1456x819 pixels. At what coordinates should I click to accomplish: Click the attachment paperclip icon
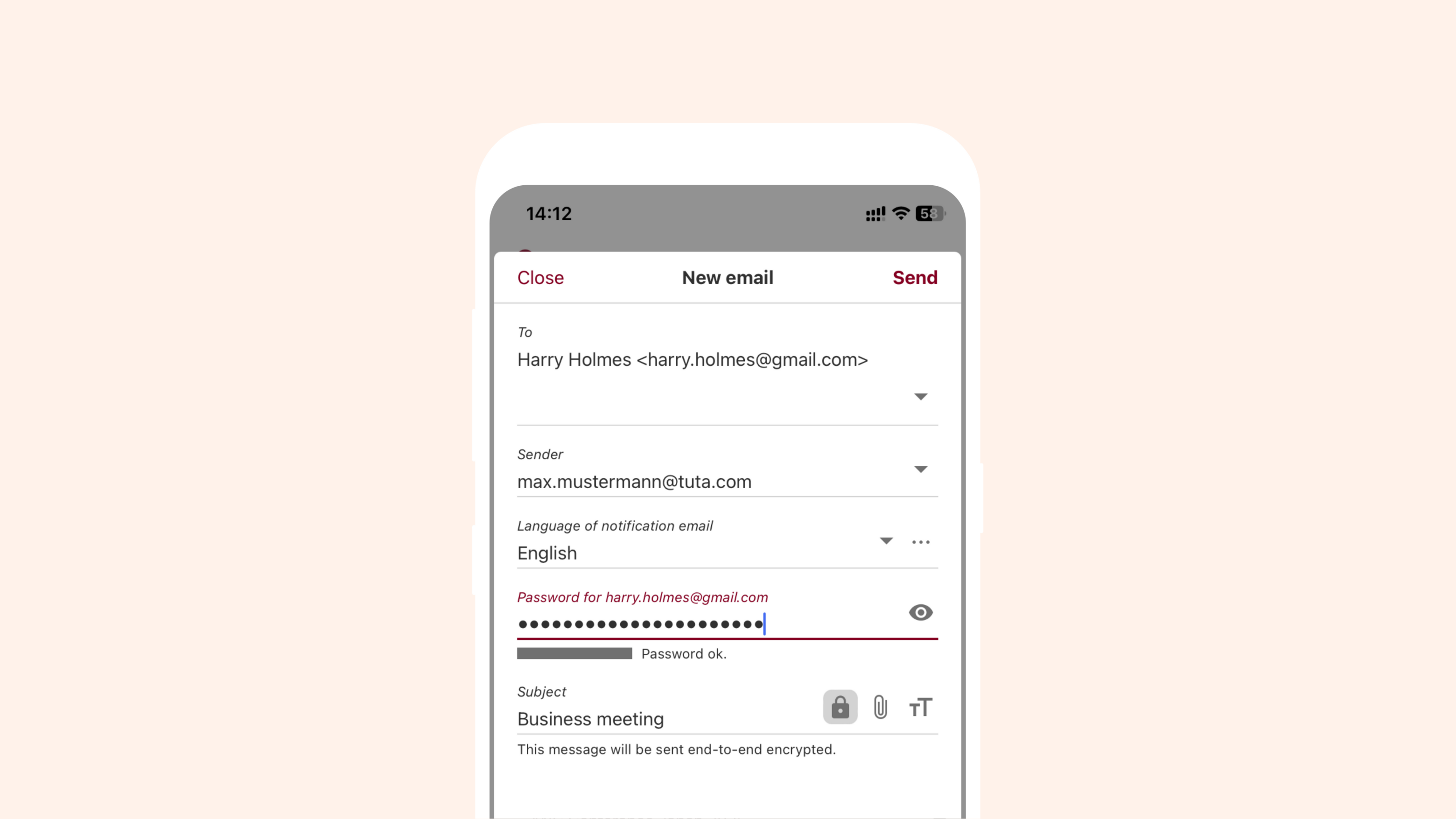tap(880, 707)
